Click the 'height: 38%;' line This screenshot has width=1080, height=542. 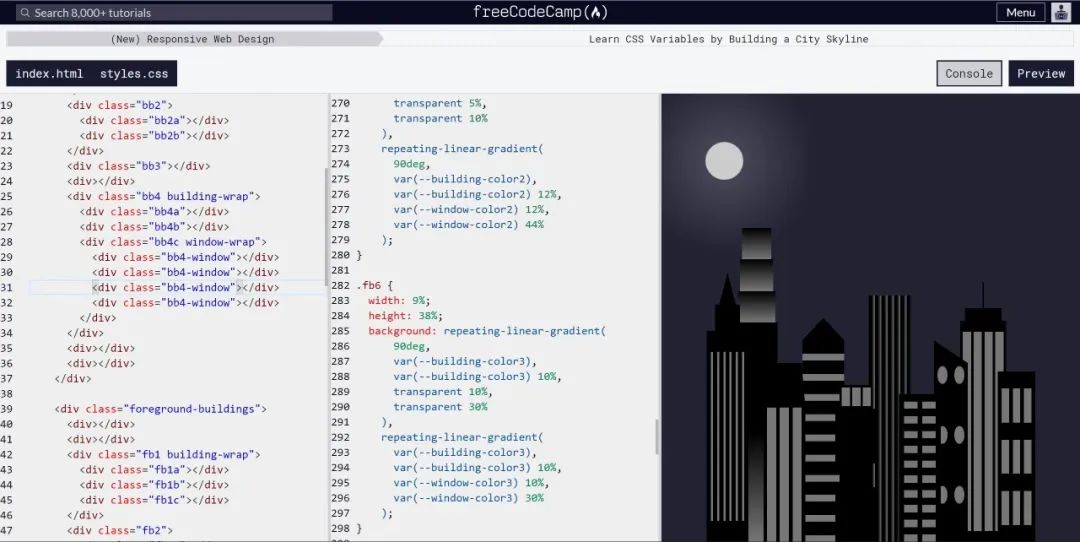[405, 315]
